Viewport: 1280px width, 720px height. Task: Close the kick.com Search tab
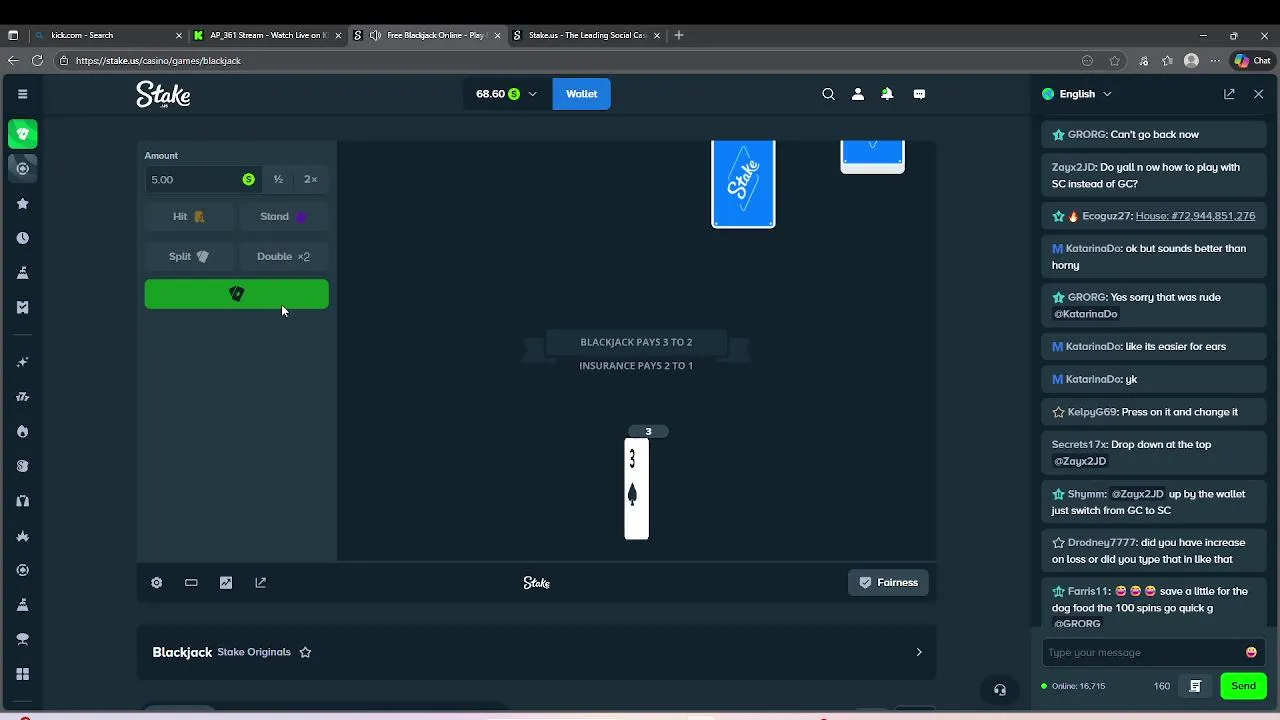179,35
